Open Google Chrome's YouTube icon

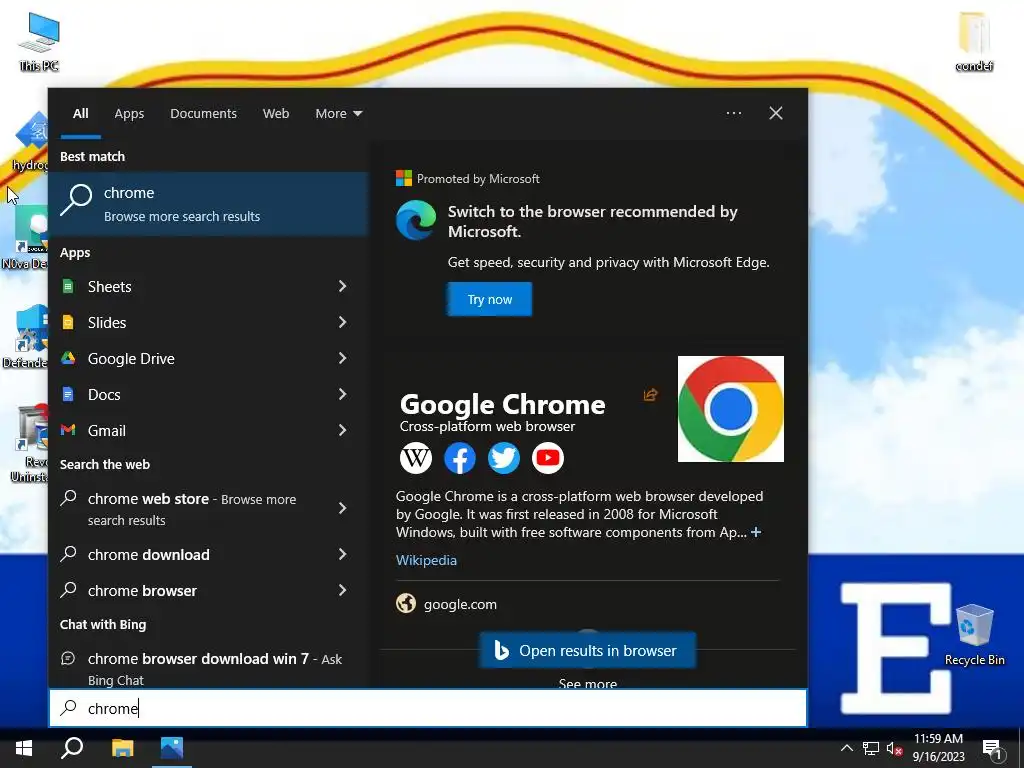pyautogui.click(x=547, y=458)
